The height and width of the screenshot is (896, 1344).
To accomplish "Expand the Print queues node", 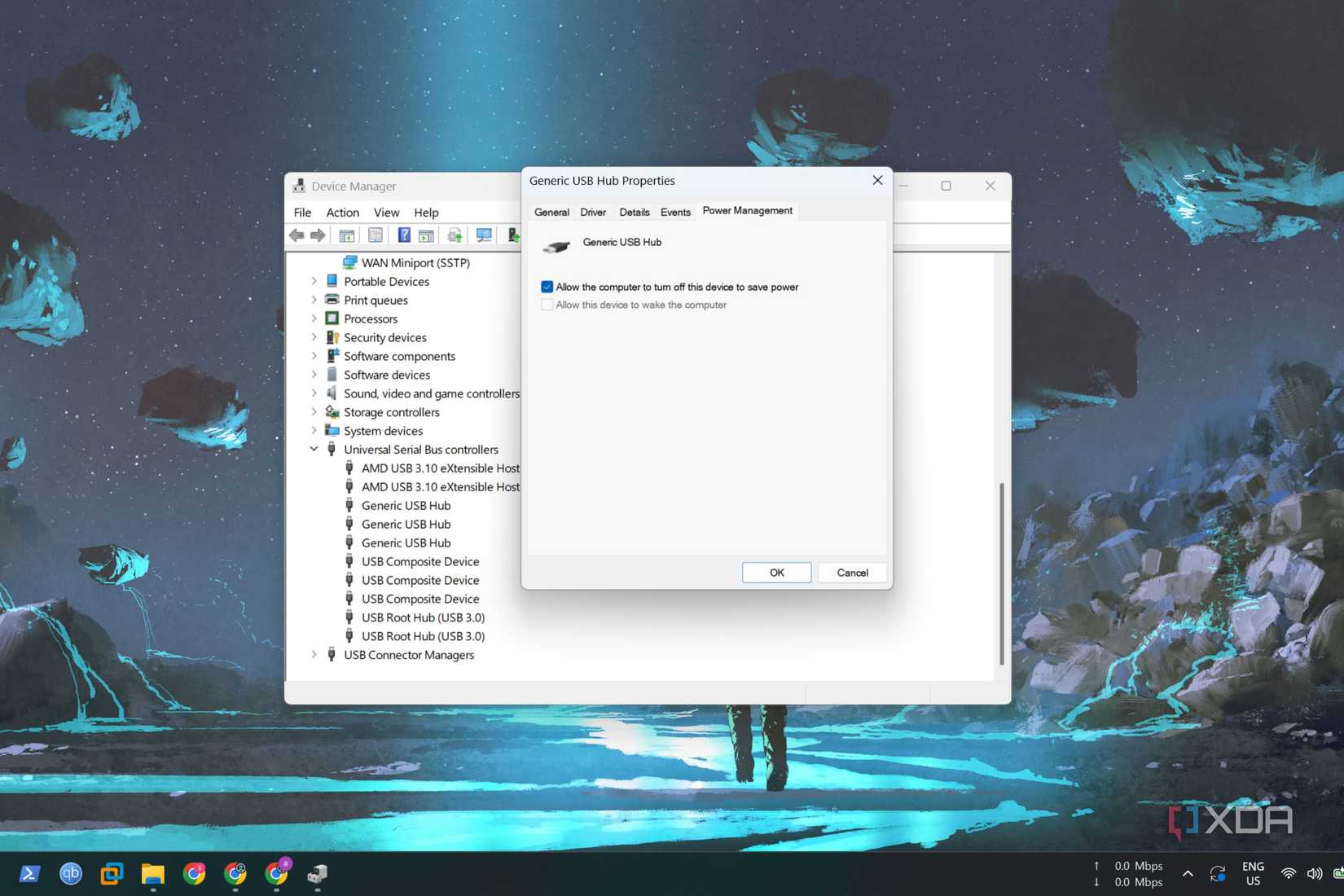I will pyautogui.click(x=314, y=300).
